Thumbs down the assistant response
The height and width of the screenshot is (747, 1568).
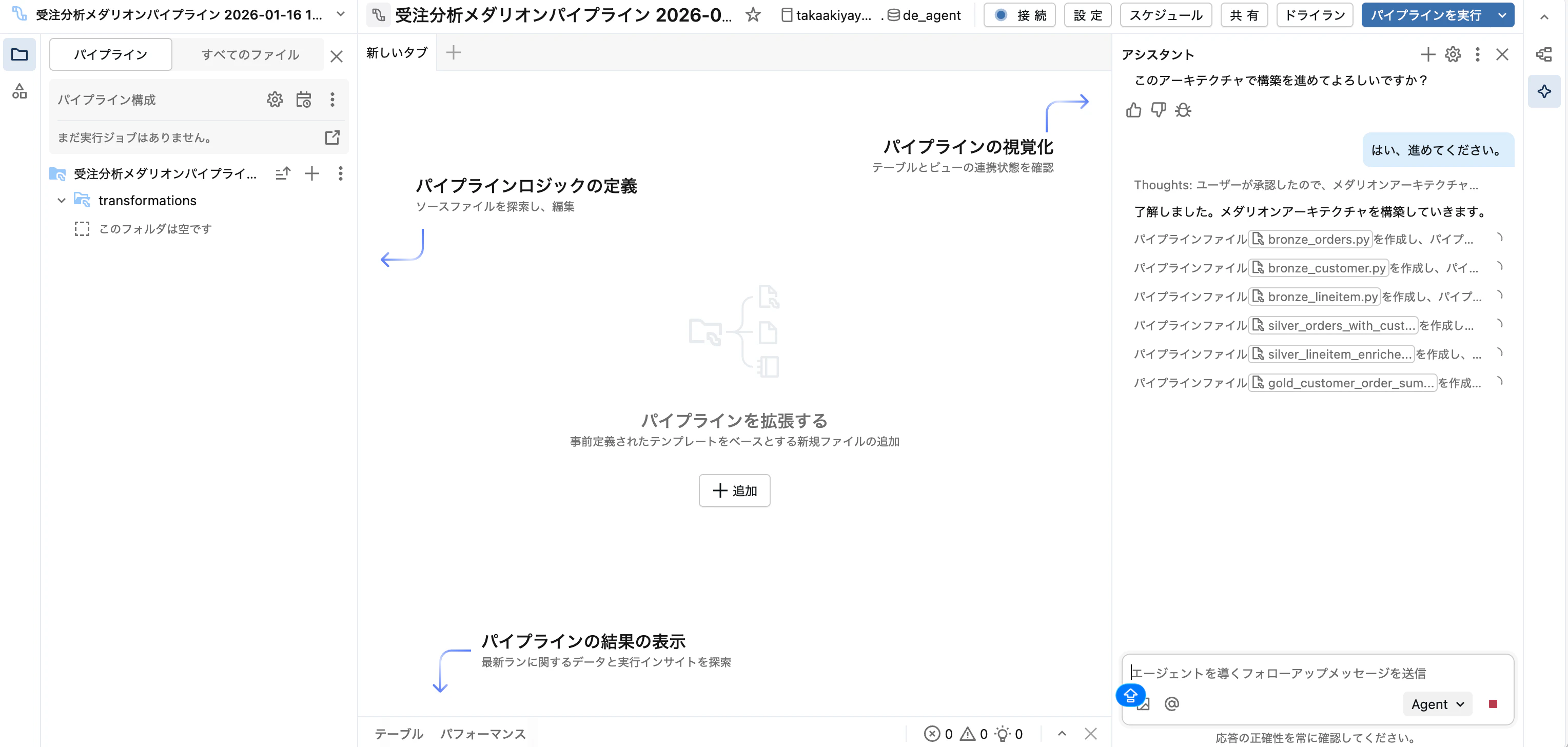click(x=1158, y=110)
